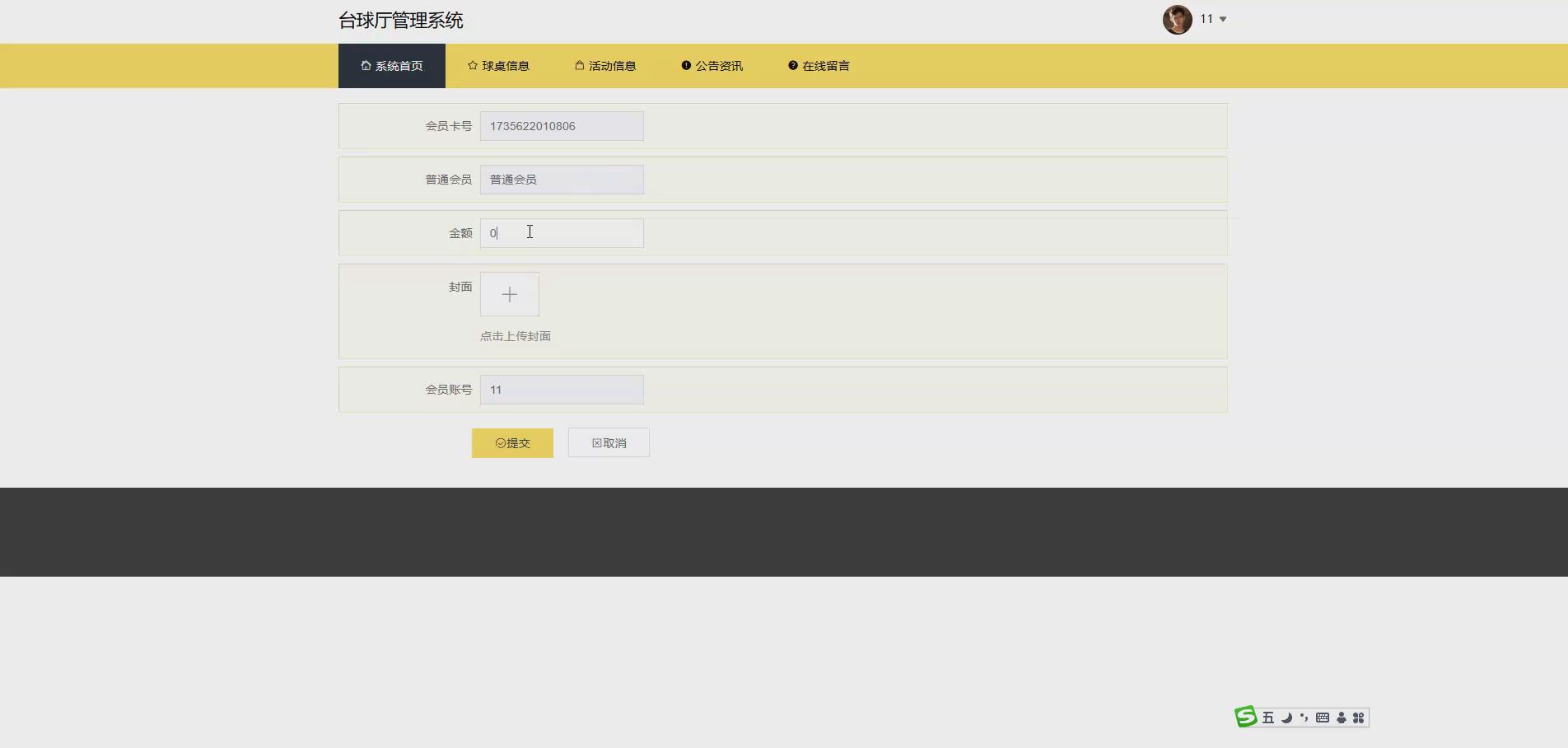Switch to the 活动信息 navigation tab
The height and width of the screenshot is (748, 1568).
[604, 65]
